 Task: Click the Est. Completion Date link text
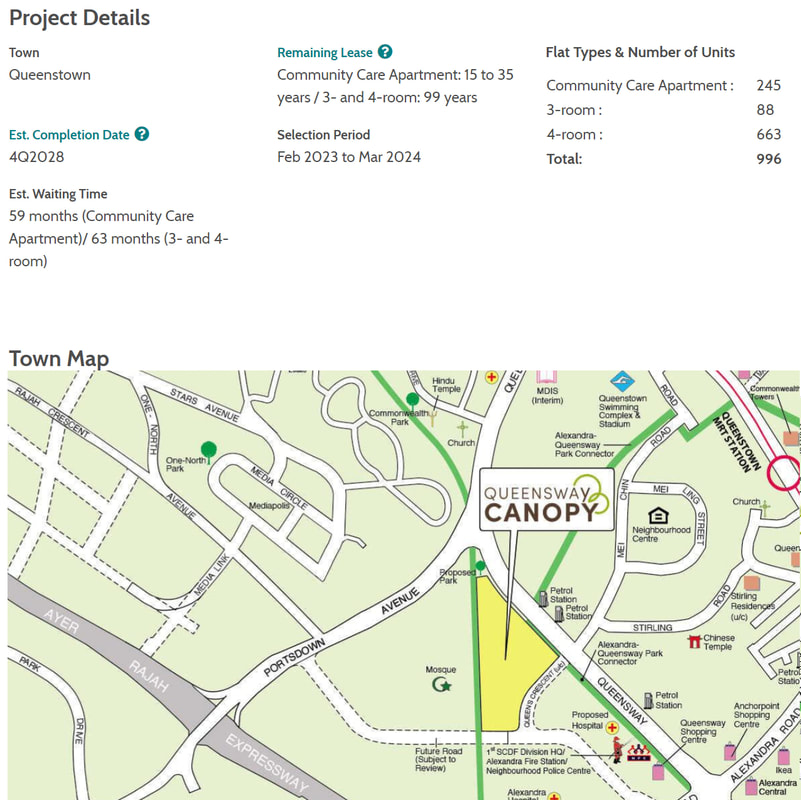pos(69,135)
